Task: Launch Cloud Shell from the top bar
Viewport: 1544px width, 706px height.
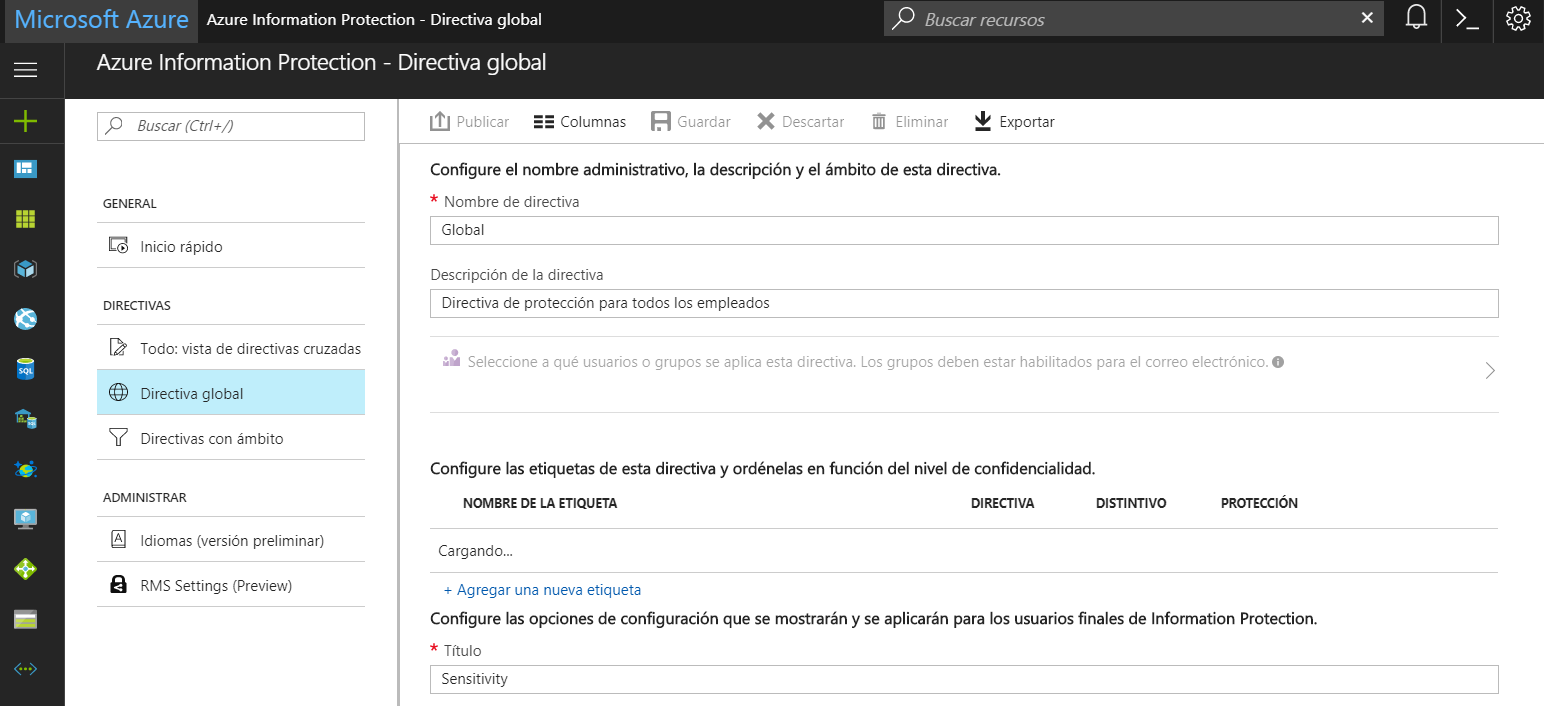Action: click(1465, 18)
